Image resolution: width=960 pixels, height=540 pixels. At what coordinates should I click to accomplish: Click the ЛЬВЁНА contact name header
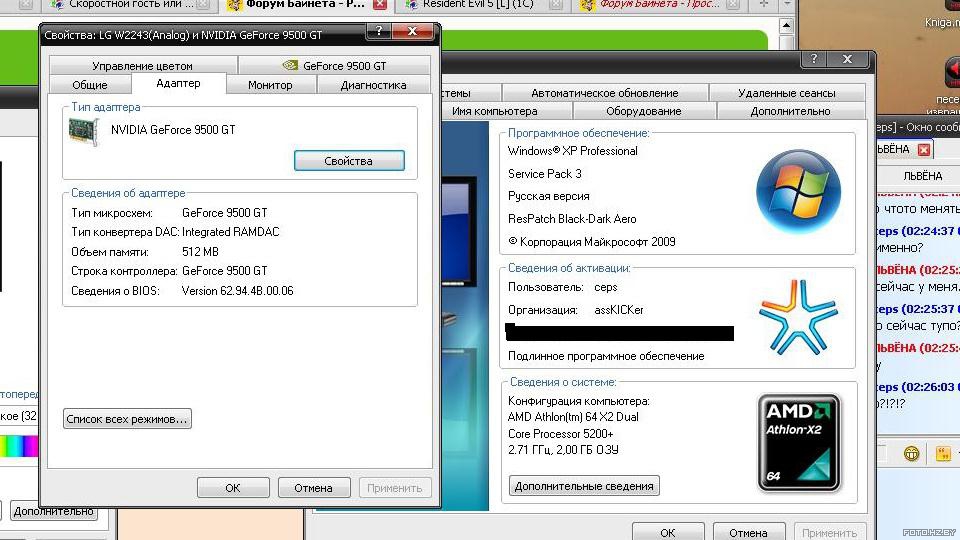coord(923,176)
